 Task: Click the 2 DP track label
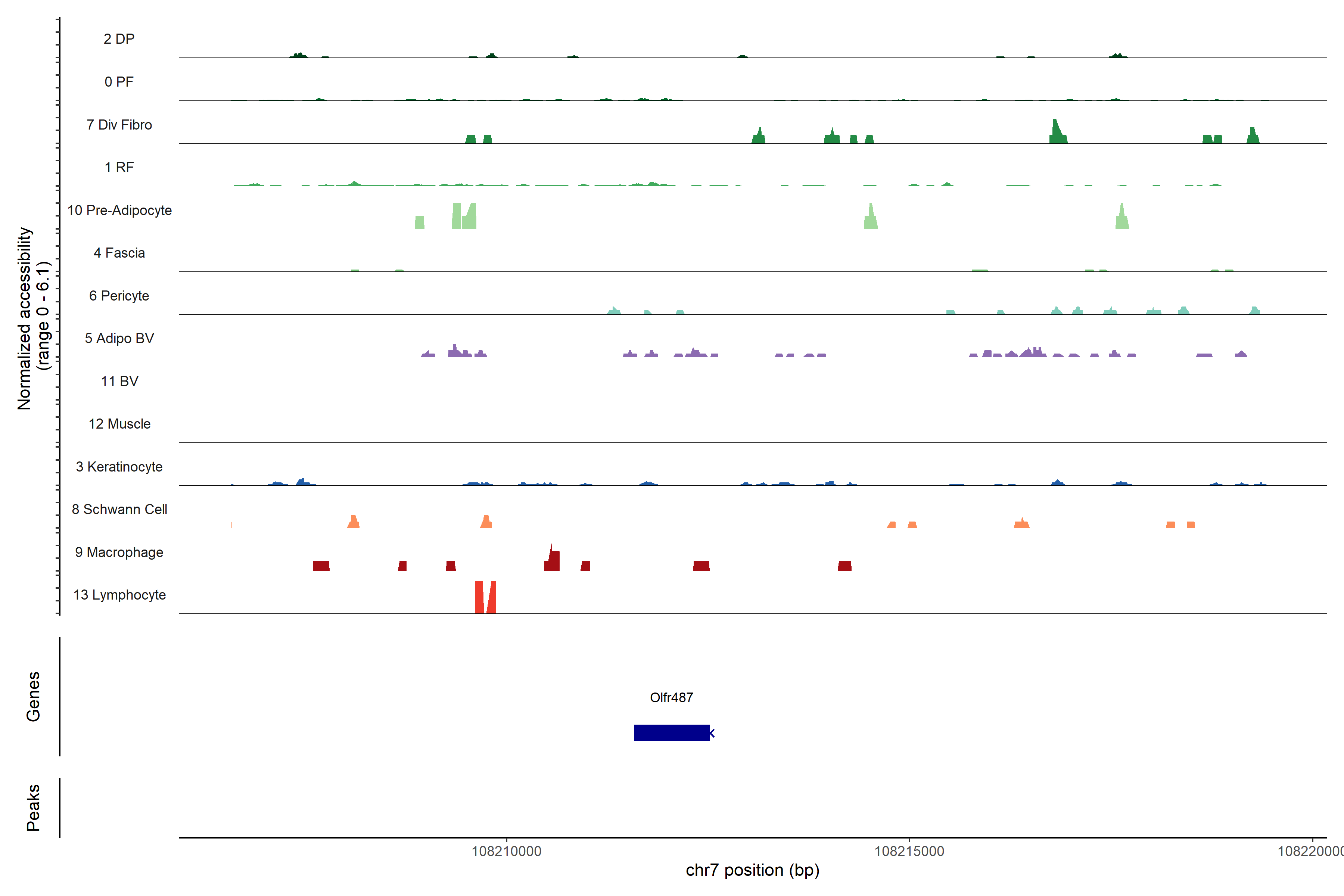pyautogui.click(x=119, y=39)
